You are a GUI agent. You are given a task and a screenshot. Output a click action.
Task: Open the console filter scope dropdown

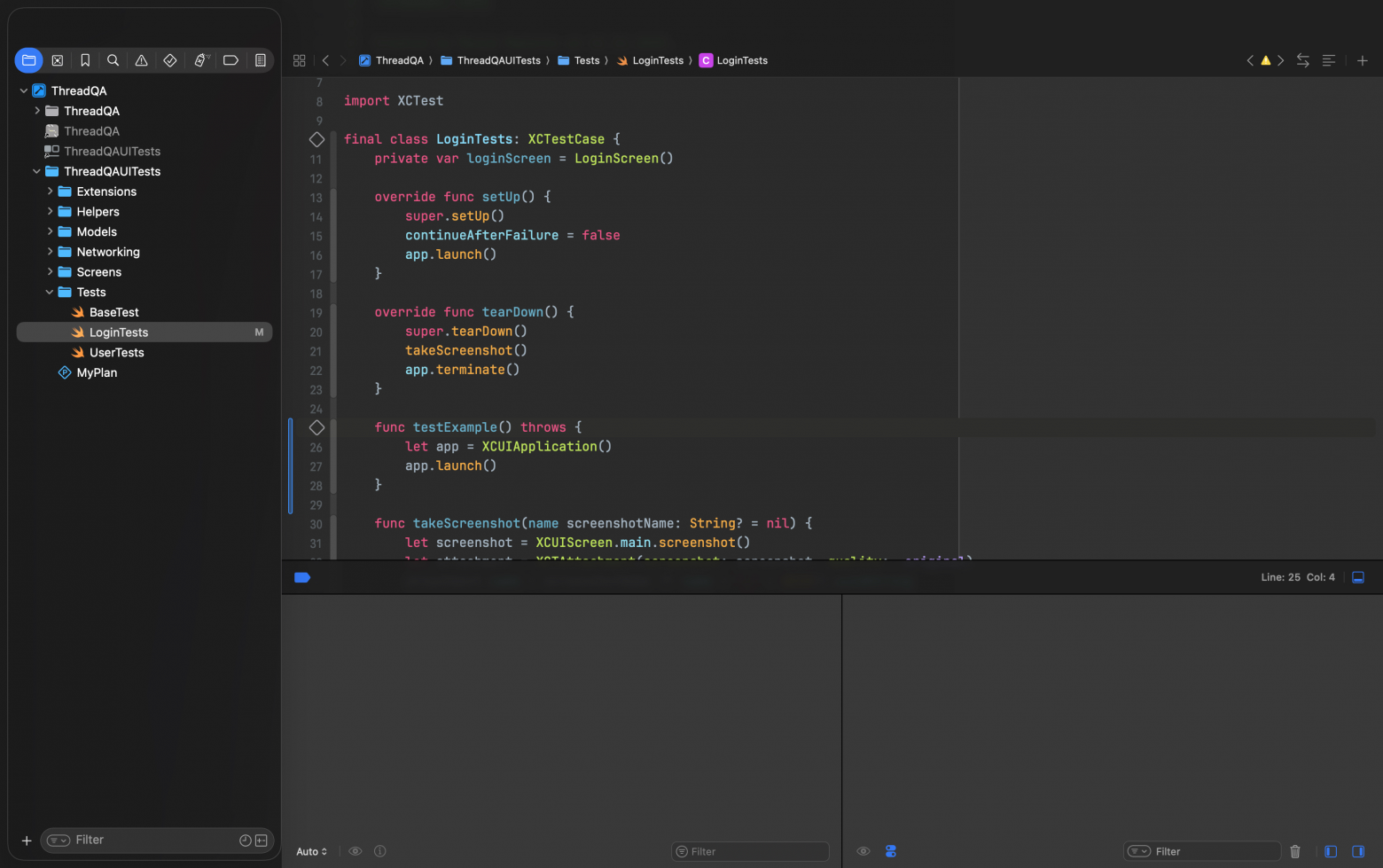pos(1139,851)
